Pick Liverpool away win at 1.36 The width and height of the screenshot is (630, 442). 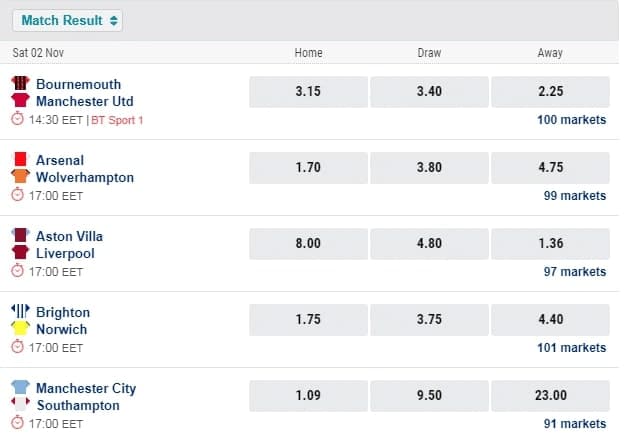pos(550,243)
